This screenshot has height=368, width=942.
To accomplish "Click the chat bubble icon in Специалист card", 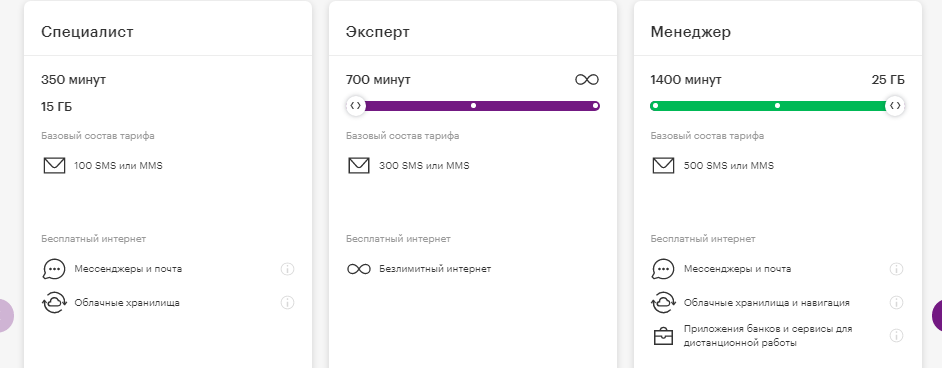I will coord(54,269).
